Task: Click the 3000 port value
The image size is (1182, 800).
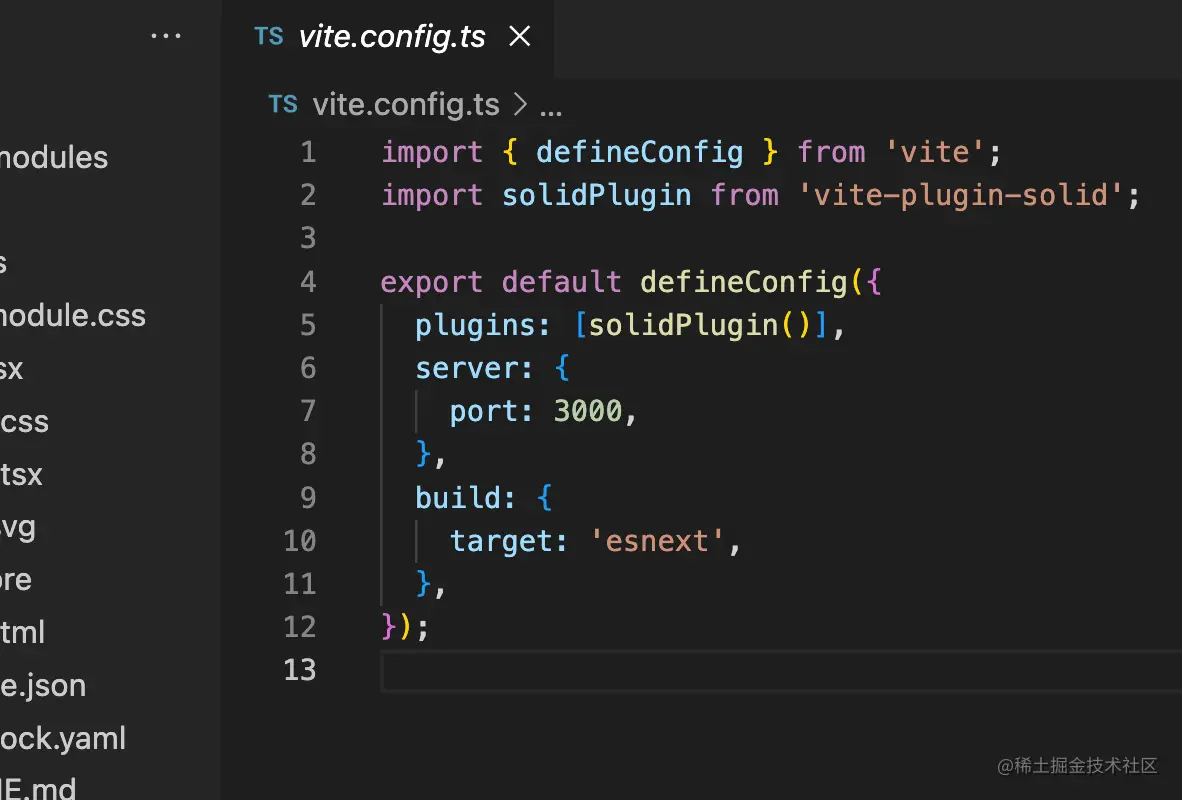Action: pyautogui.click(x=588, y=411)
